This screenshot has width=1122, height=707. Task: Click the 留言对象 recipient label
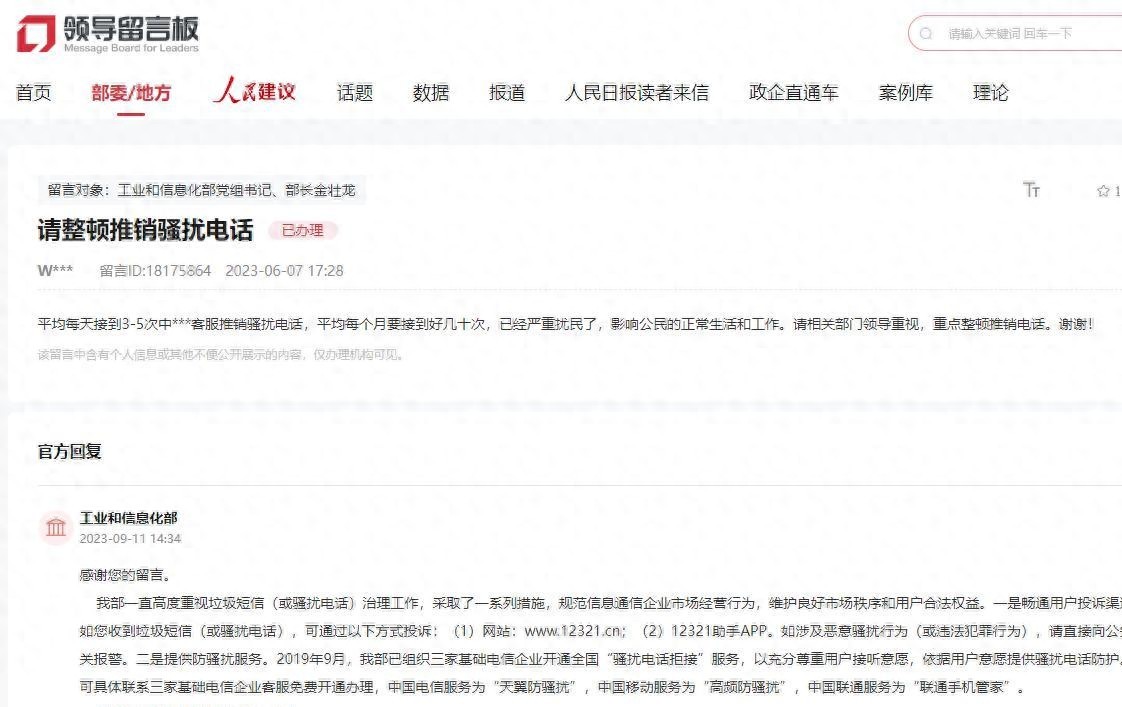[x=201, y=190]
